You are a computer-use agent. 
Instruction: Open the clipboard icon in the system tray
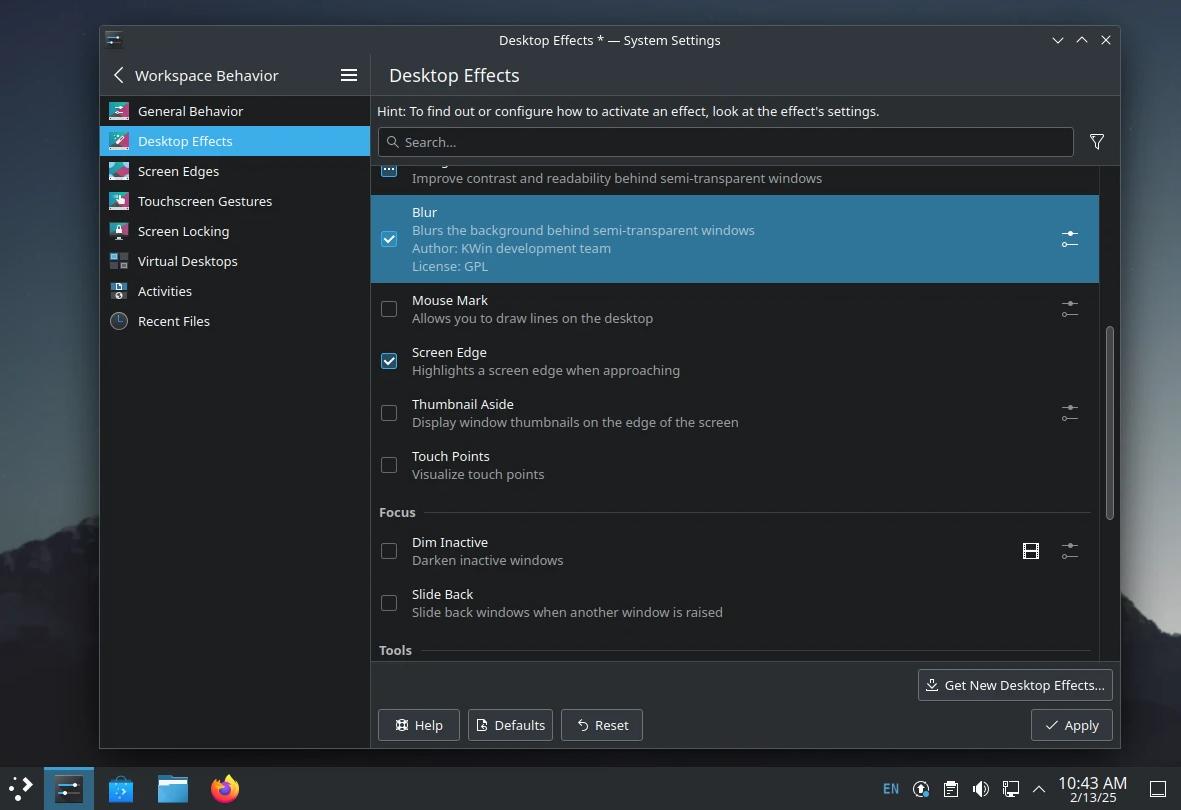[950, 788]
